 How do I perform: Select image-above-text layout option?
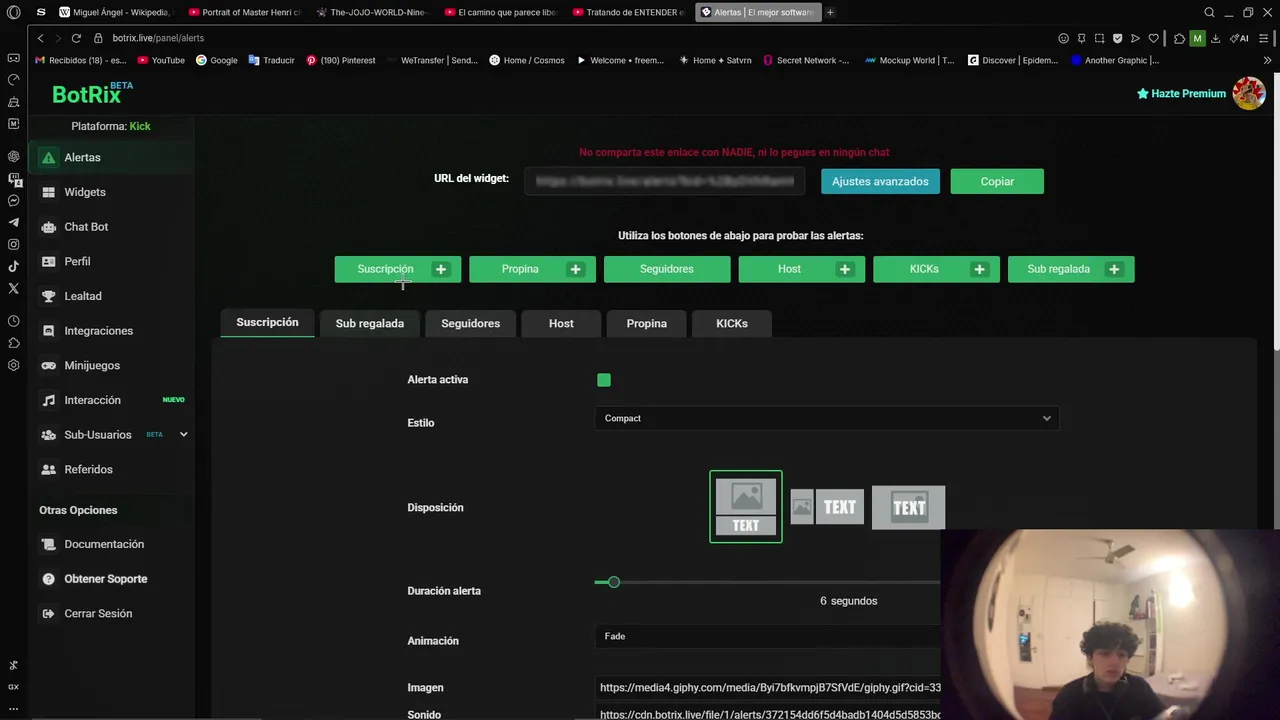click(x=746, y=507)
